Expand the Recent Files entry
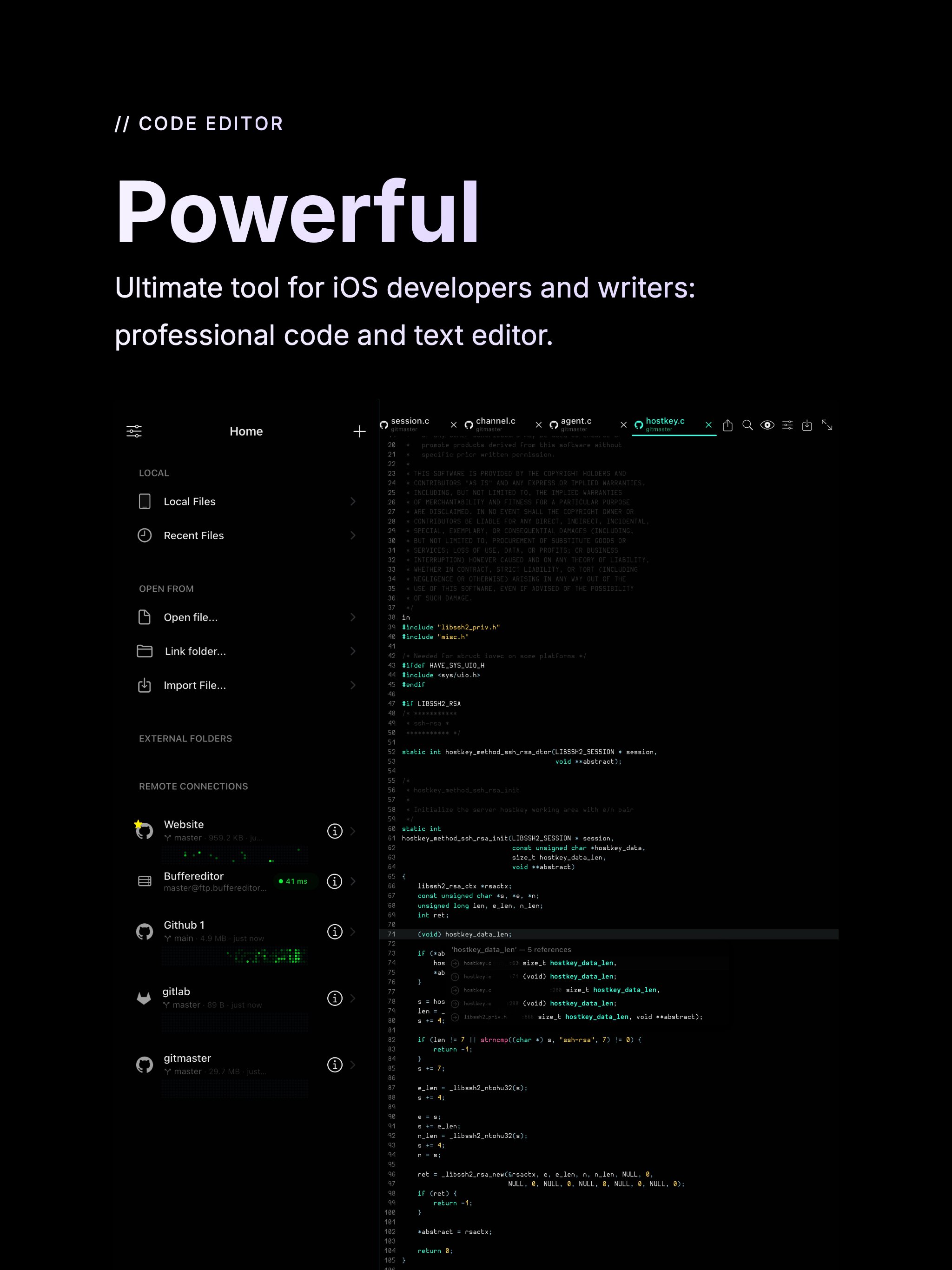Image resolution: width=952 pixels, height=1270 pixels. [352, 535]
